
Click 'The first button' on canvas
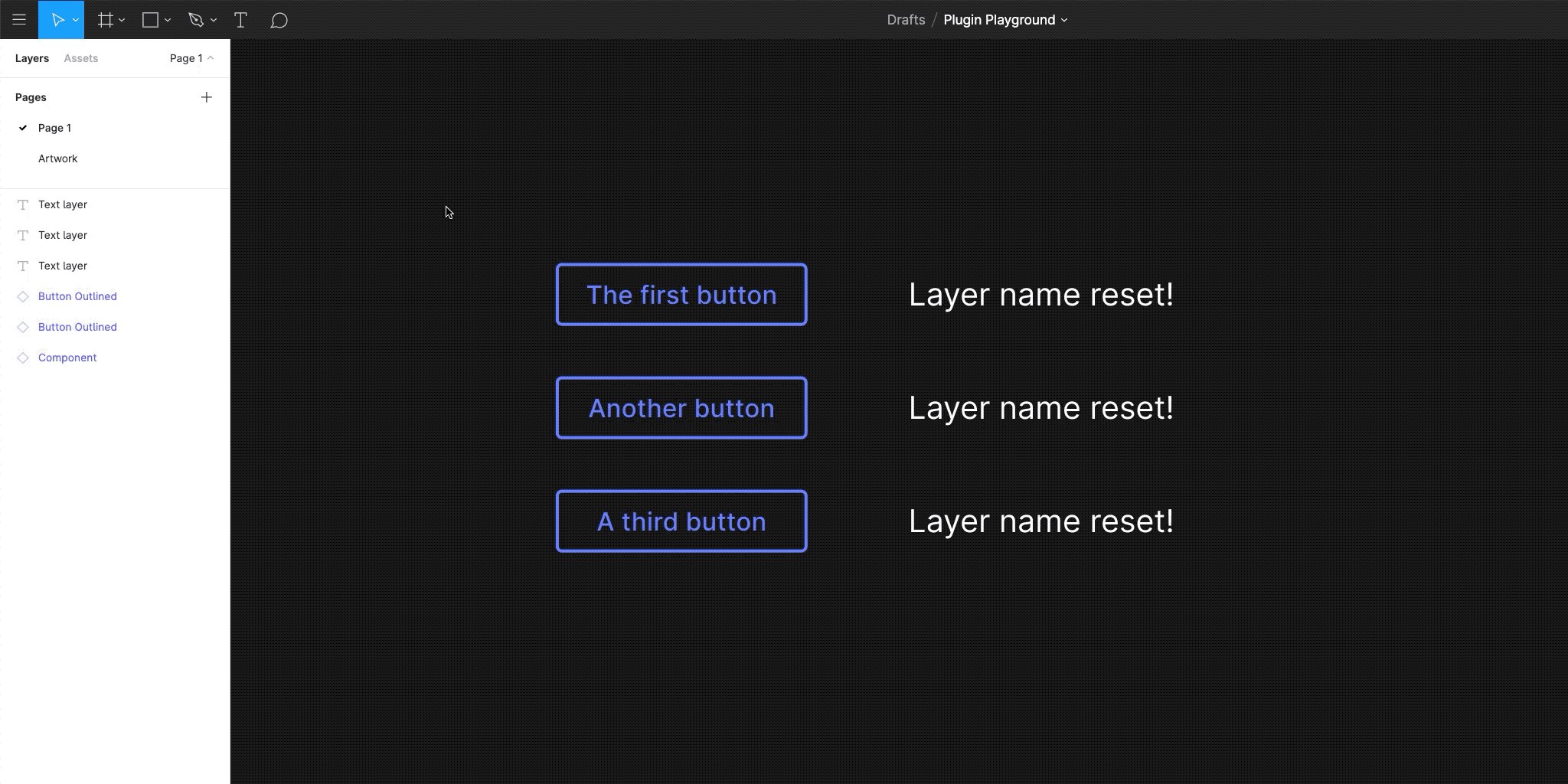pos(681,295)
